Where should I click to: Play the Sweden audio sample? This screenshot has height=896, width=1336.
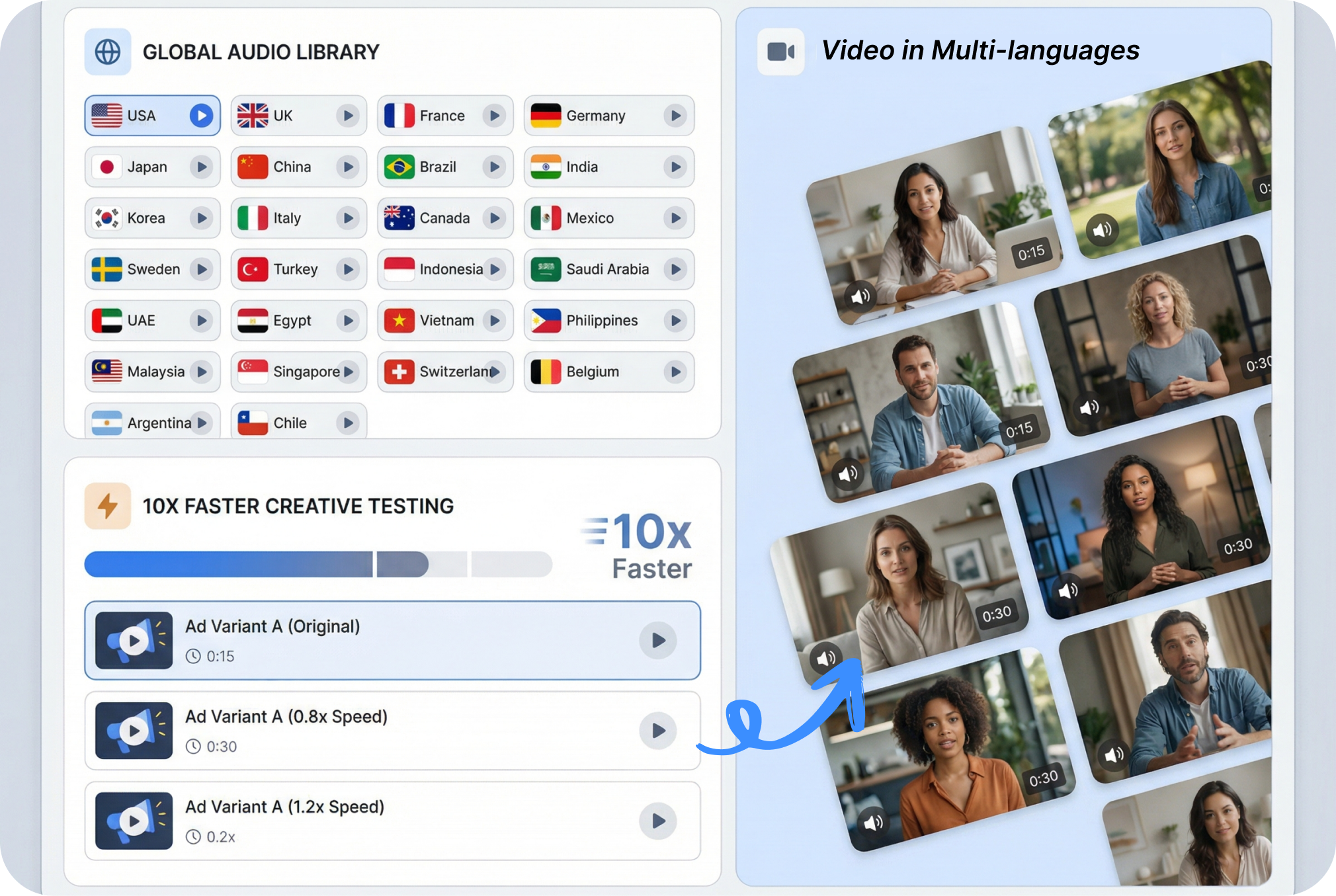click(x=201, y=269)
